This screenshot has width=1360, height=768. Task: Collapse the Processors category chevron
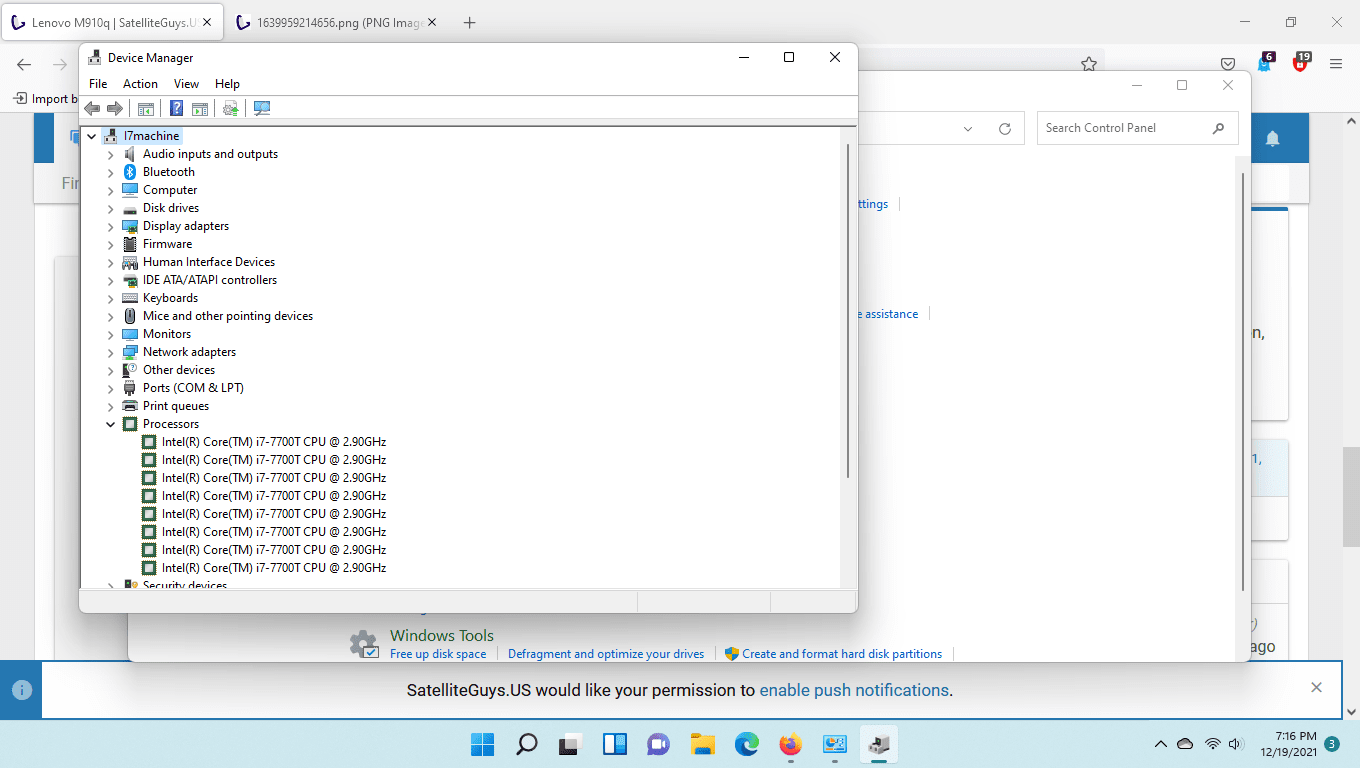click(111, 424)
